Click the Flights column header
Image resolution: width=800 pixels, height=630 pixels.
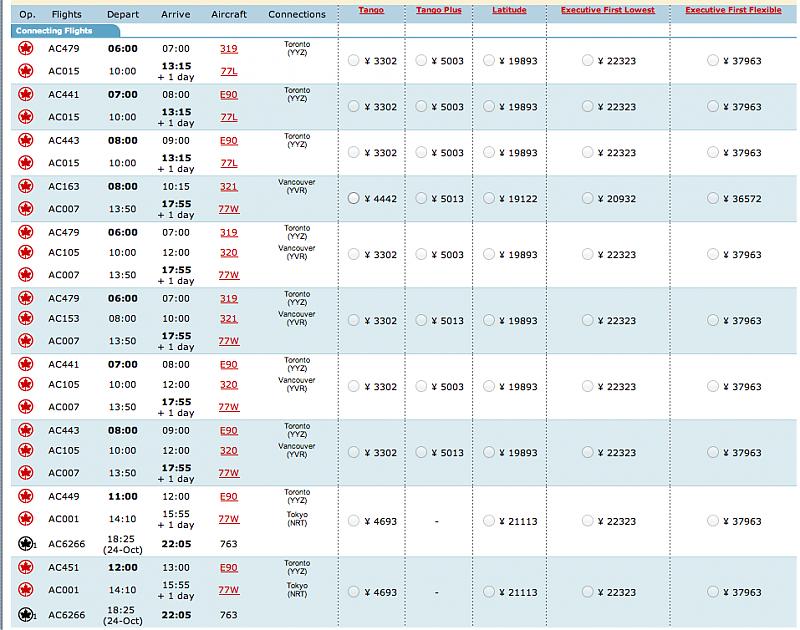tap(66, 14)
